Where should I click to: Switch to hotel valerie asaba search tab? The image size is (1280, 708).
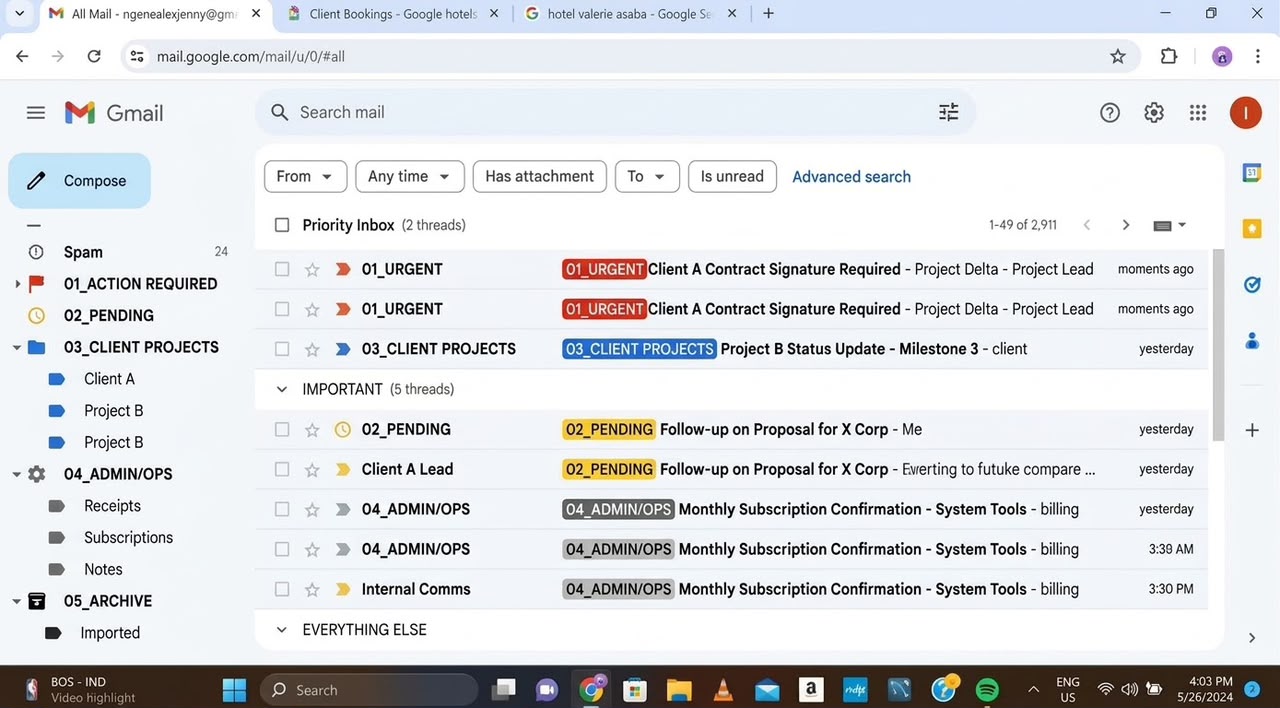click(630, 14)
